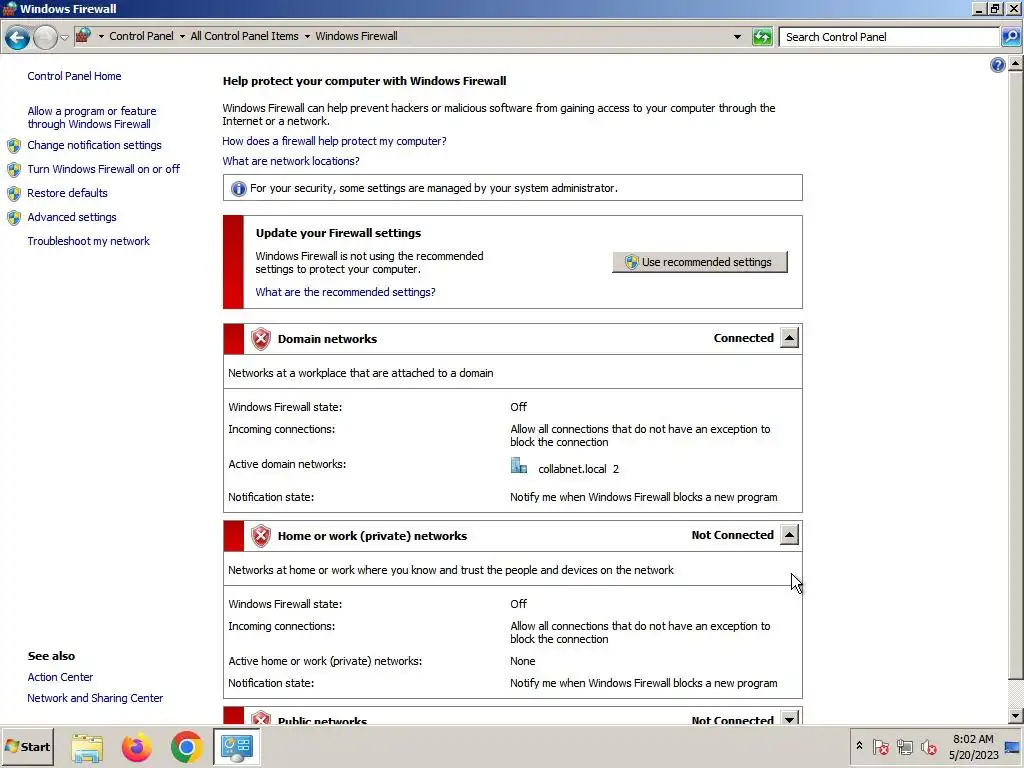This screenshot has width=1024, height=768.
Task: Open Troubleshoot my network link
Action: tap(89, 242)
